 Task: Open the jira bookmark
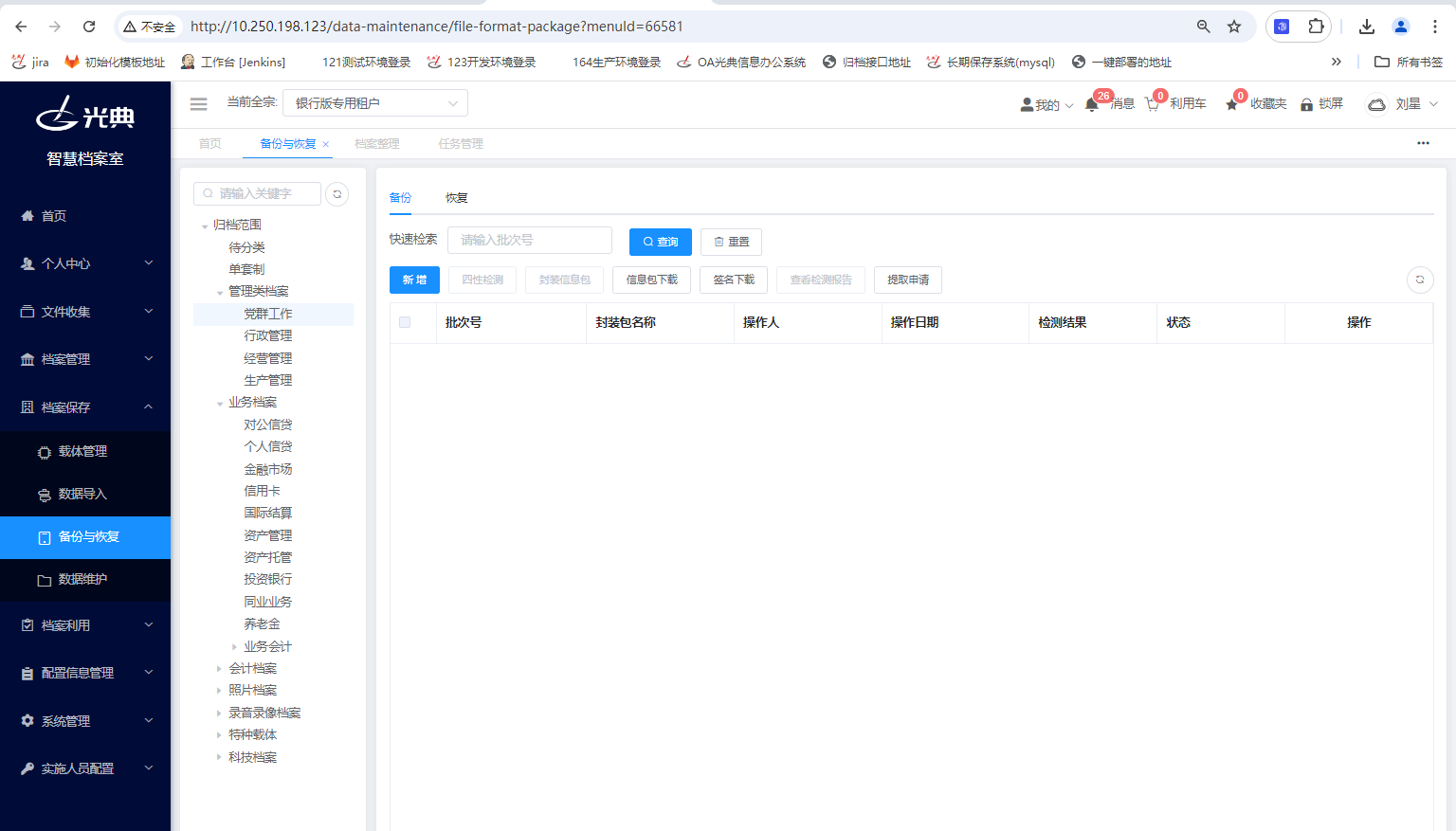tap(30, 62)
